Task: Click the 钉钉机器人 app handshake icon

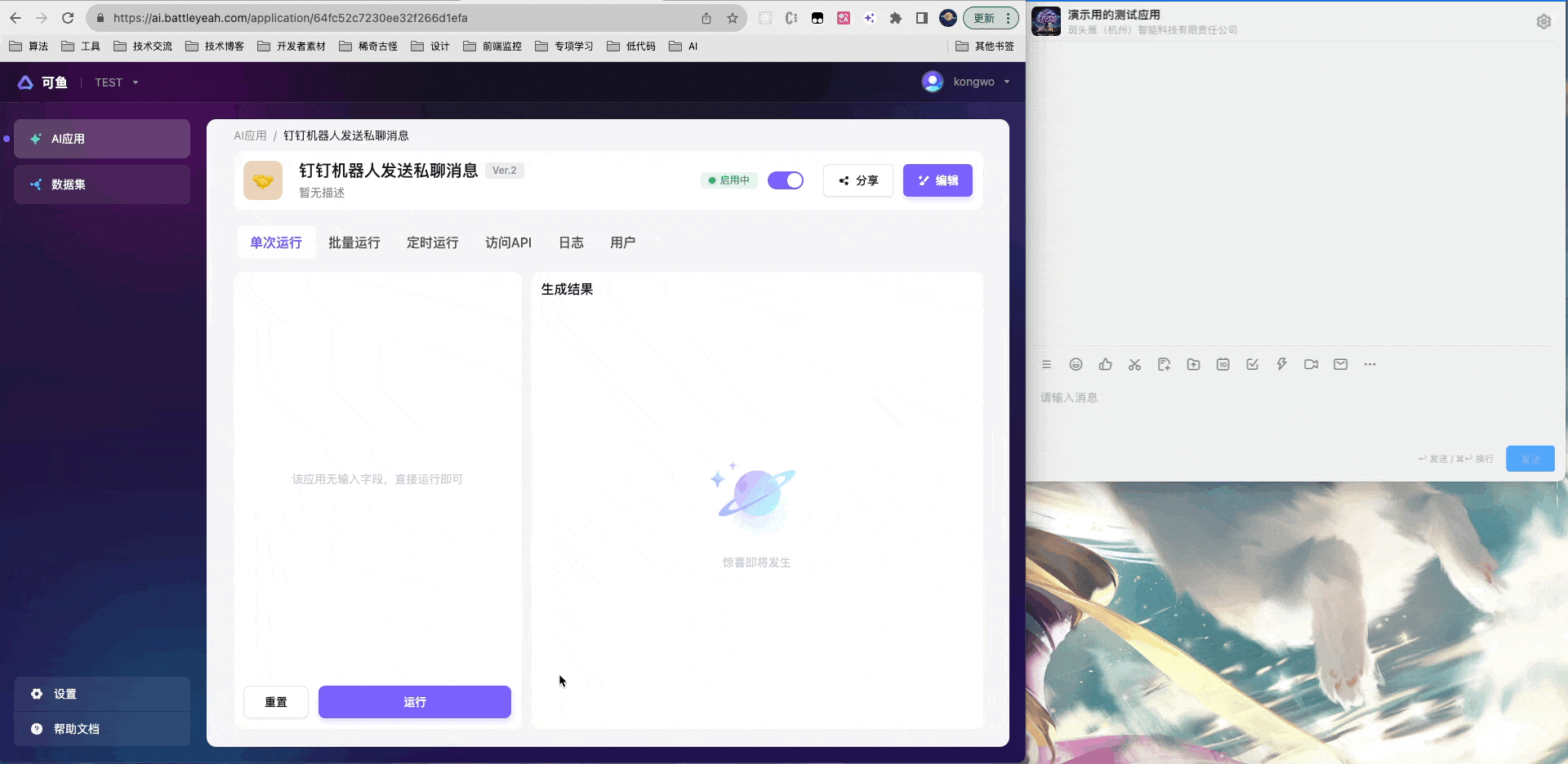Action: (x=263, y=180)
